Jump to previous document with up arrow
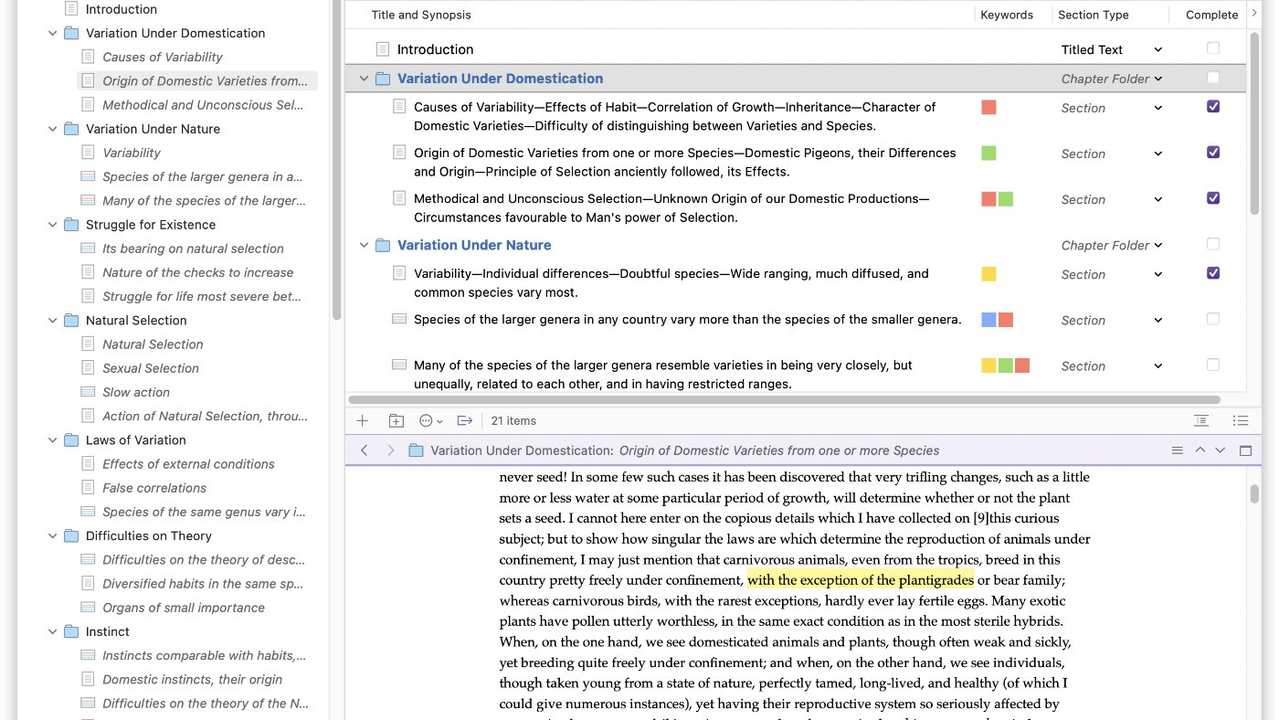The width and height of the screenshot is (1279, 720). pos(1200,451)
